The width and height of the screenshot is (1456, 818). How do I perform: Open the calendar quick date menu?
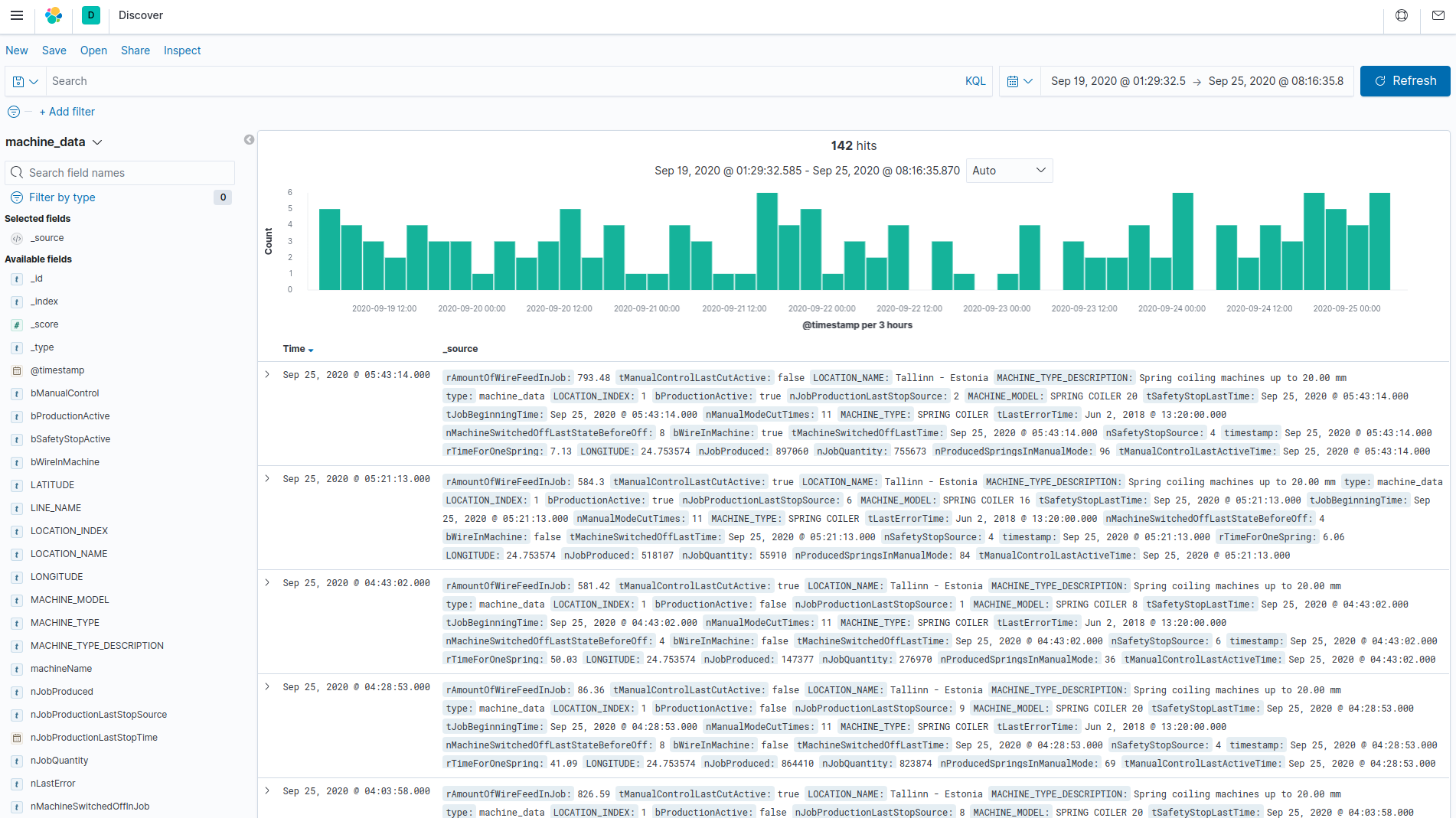1020,81
